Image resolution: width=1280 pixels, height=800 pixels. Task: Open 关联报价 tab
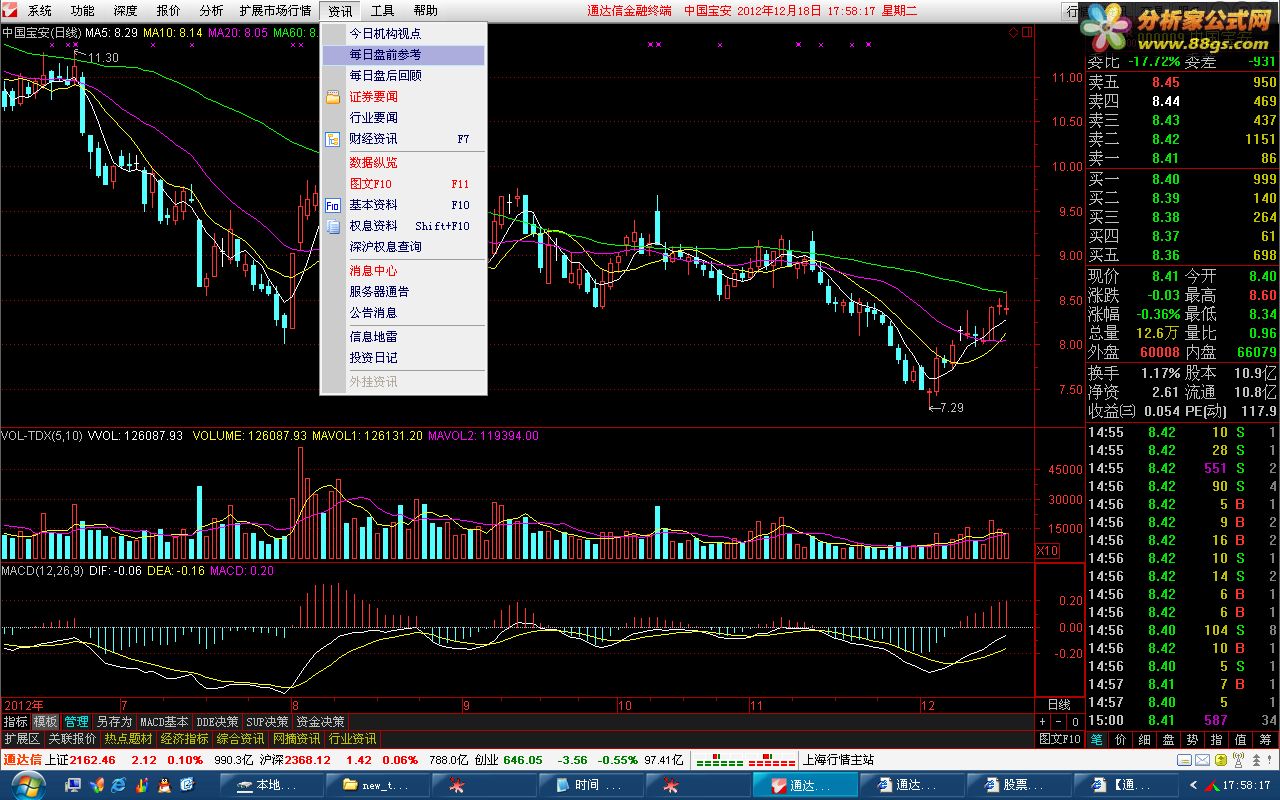point(72,739)
